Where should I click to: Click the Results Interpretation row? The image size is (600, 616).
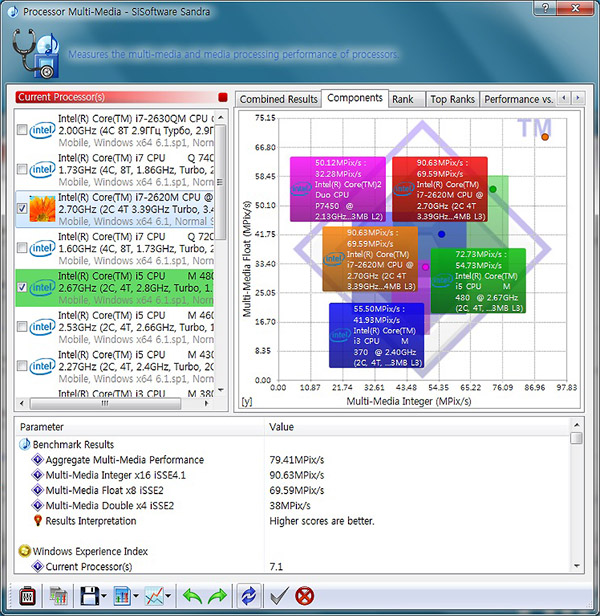point(292,521)
